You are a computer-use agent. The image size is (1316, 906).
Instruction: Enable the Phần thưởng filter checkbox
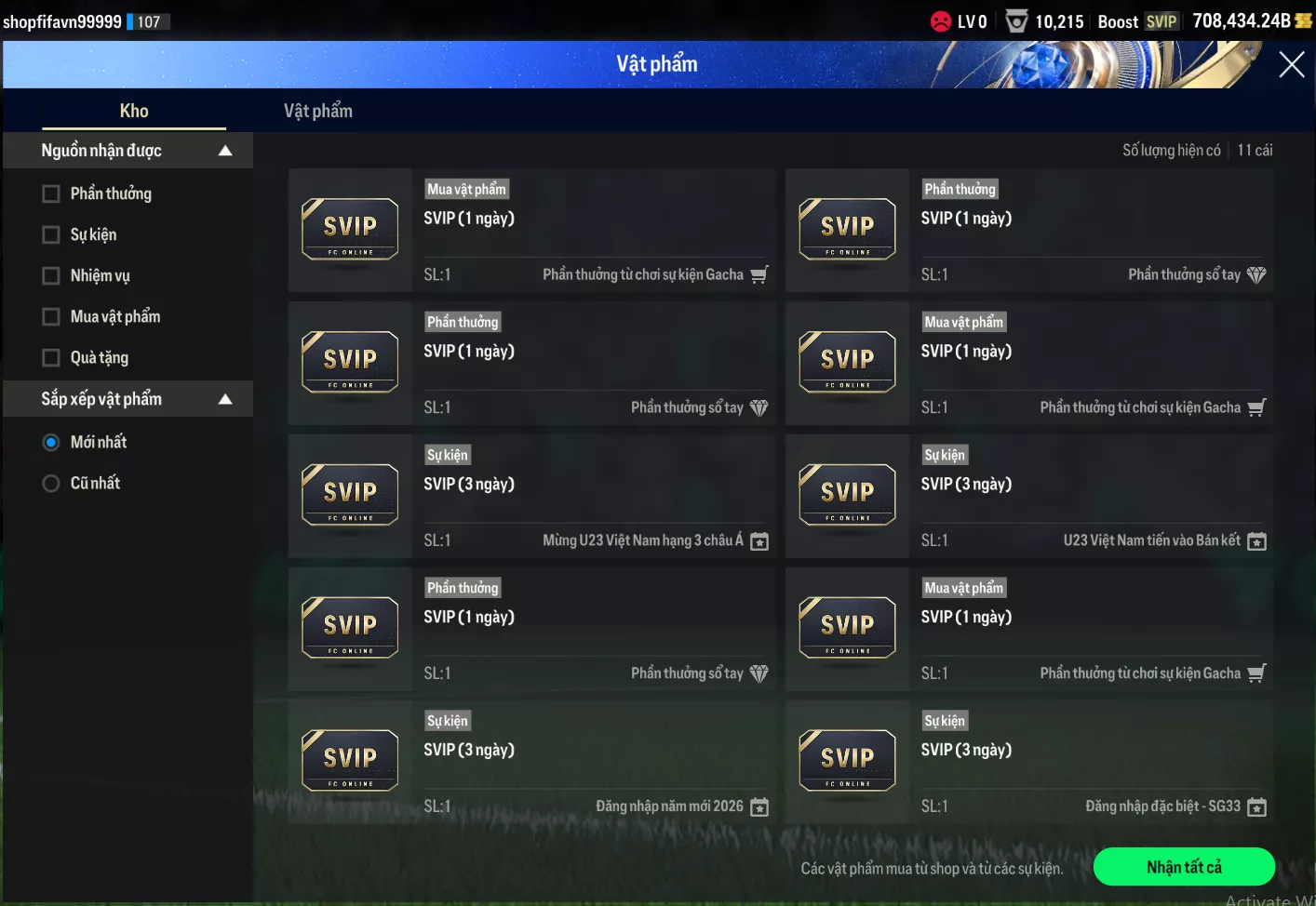pyautogui.click(x=51, y=193)
